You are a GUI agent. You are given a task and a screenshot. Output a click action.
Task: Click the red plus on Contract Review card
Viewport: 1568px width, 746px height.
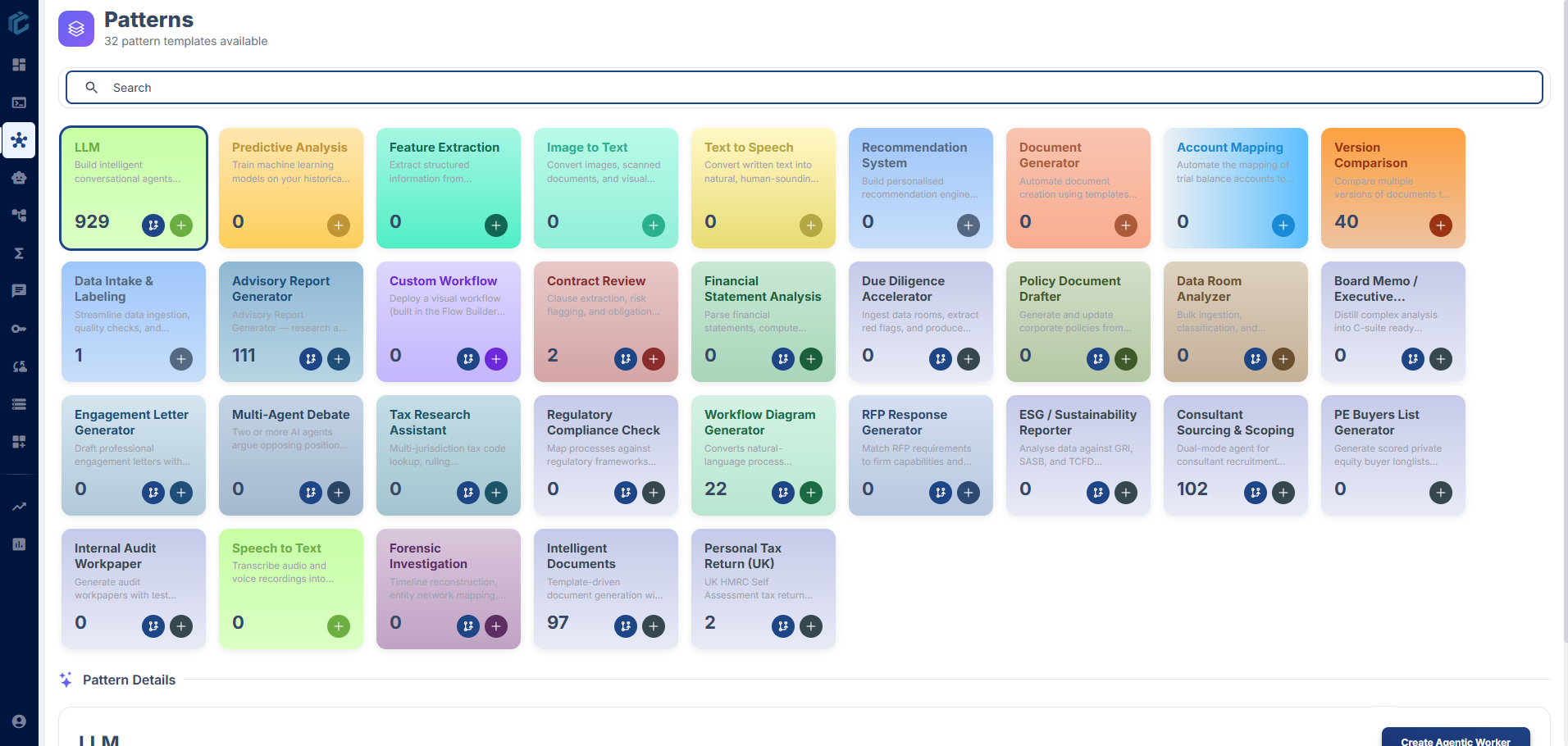coord(654,359)
